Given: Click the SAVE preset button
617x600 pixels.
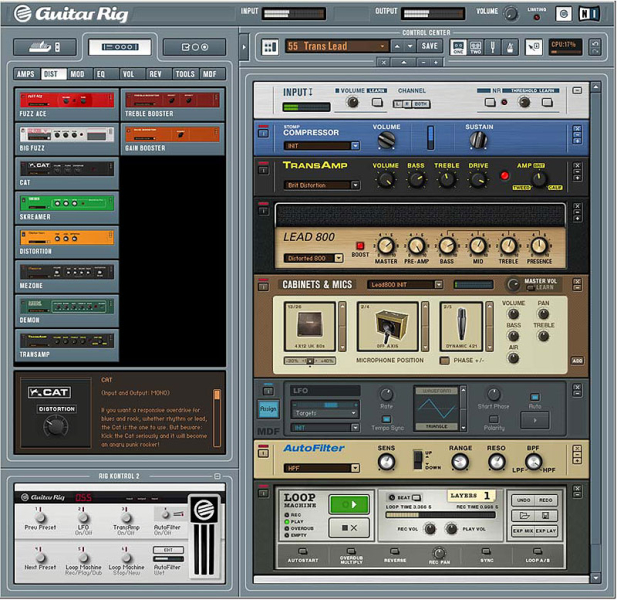Looking at the screenshot, I should [x=429, y=46].
